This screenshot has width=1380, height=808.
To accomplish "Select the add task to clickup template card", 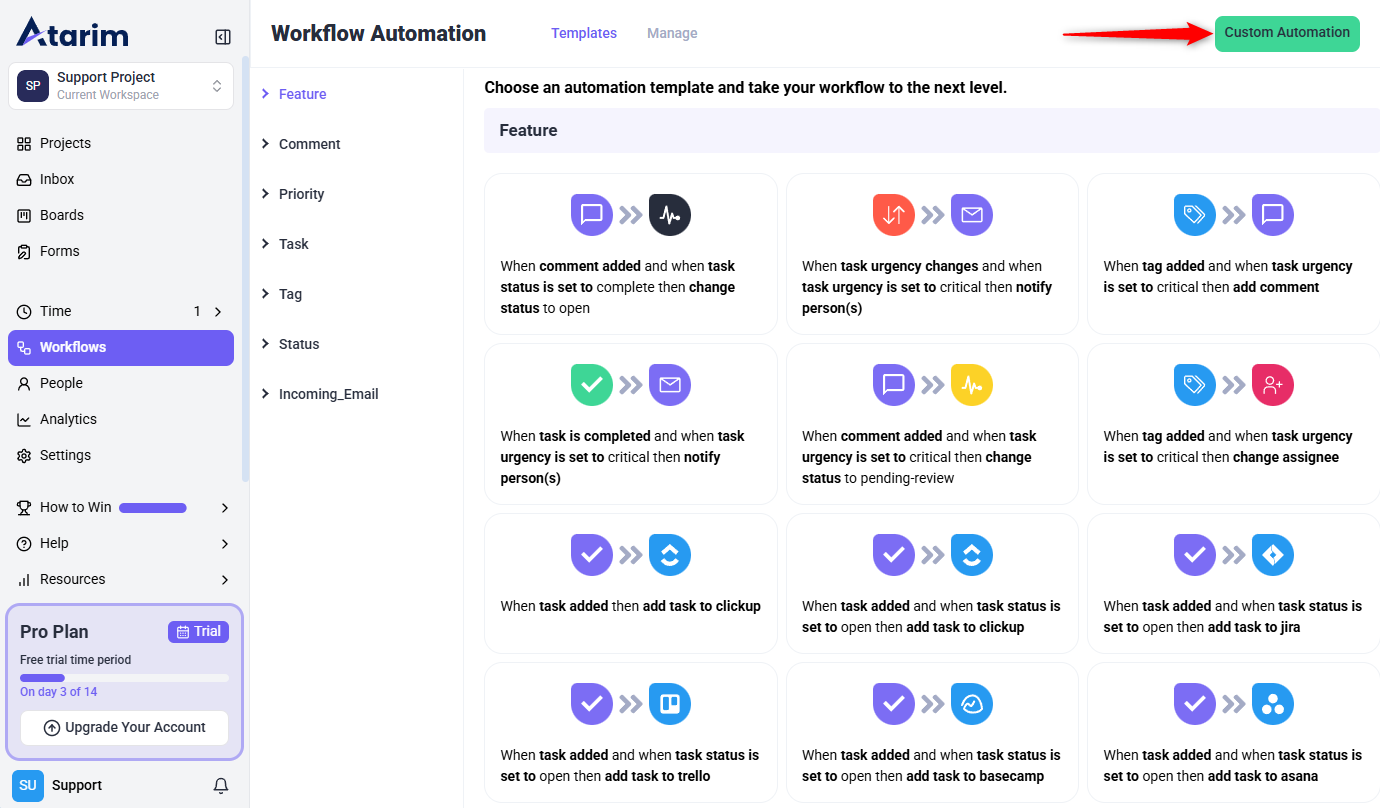I will (x=630, y=582).
